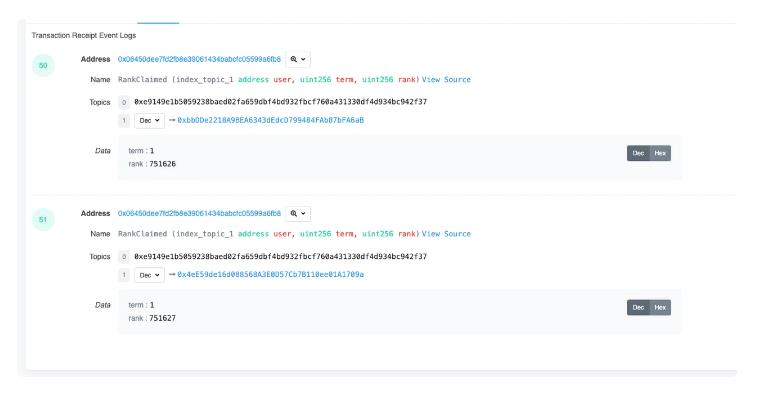Screen dimensions: 773x394
Task: Expand Dec format dropdown in log 50 topics
Action: tap(149, 120)
